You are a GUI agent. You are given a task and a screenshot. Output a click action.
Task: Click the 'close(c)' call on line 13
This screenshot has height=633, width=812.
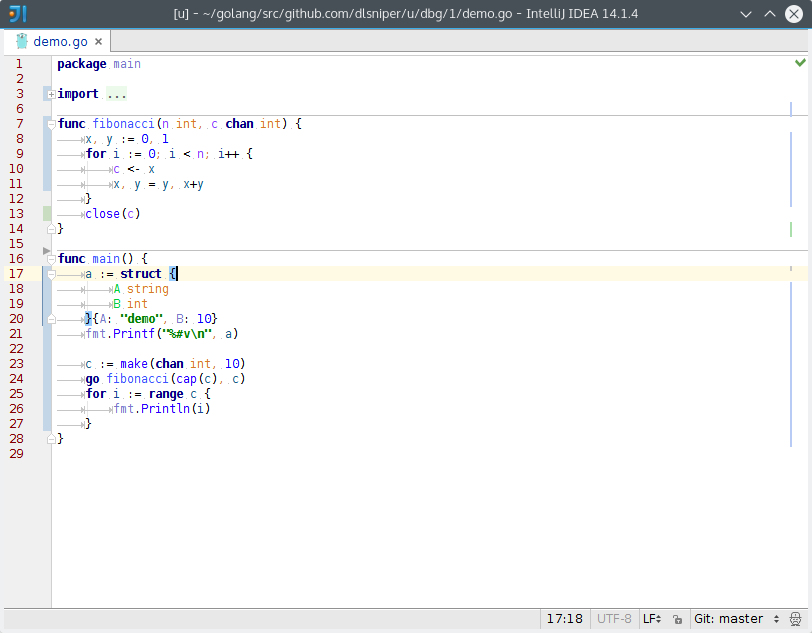113,214
